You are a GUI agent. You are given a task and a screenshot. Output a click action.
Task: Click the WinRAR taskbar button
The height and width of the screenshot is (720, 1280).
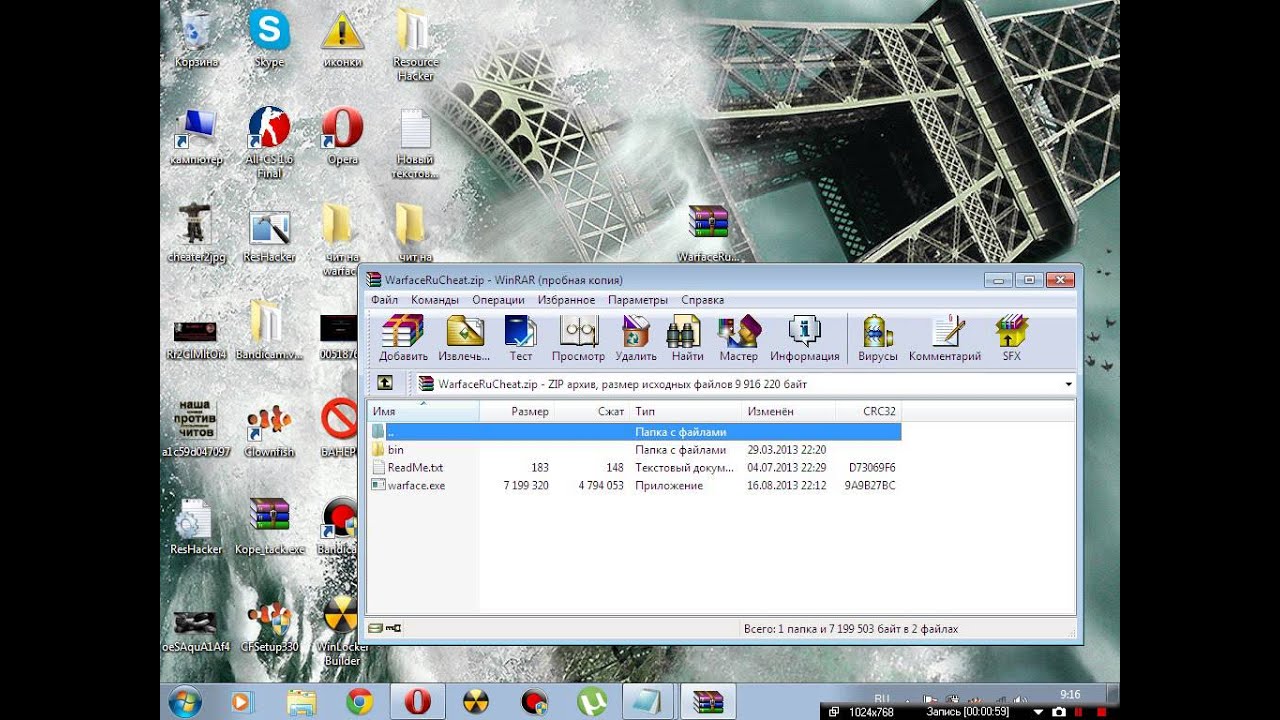click(x=708, y=702)
